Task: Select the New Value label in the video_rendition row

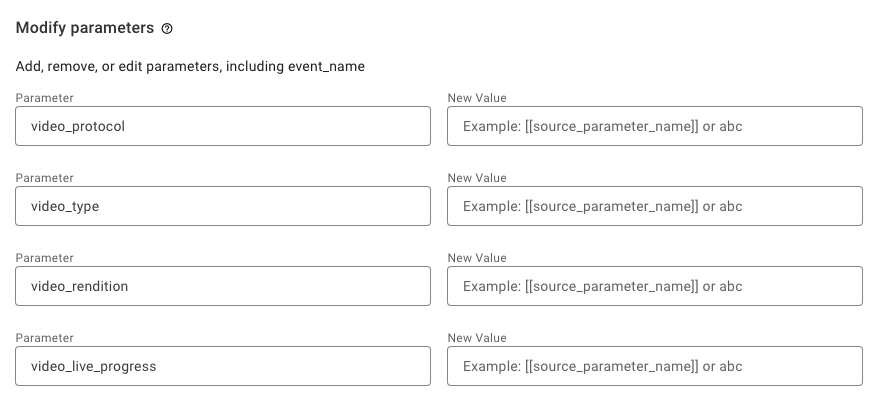Action: click(477, 258)
